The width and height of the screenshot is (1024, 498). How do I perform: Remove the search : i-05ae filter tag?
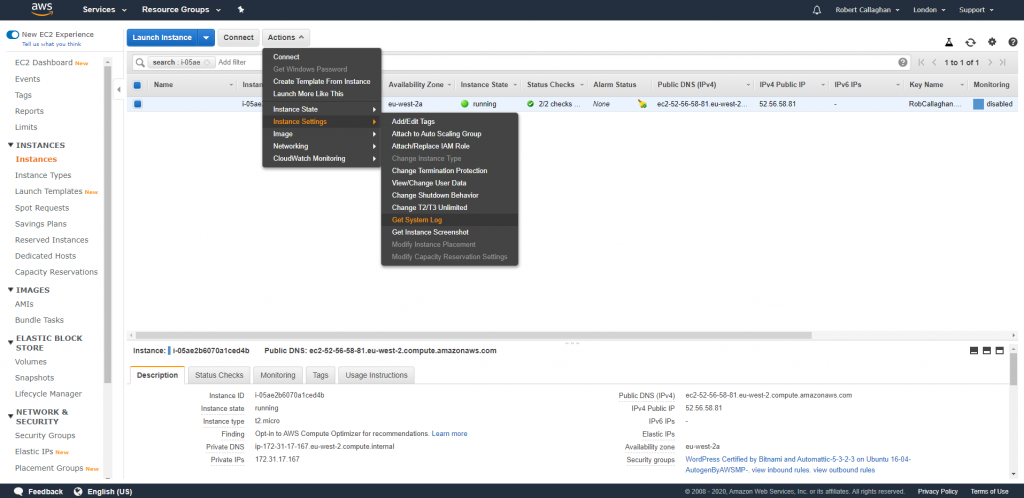point(206,63)
